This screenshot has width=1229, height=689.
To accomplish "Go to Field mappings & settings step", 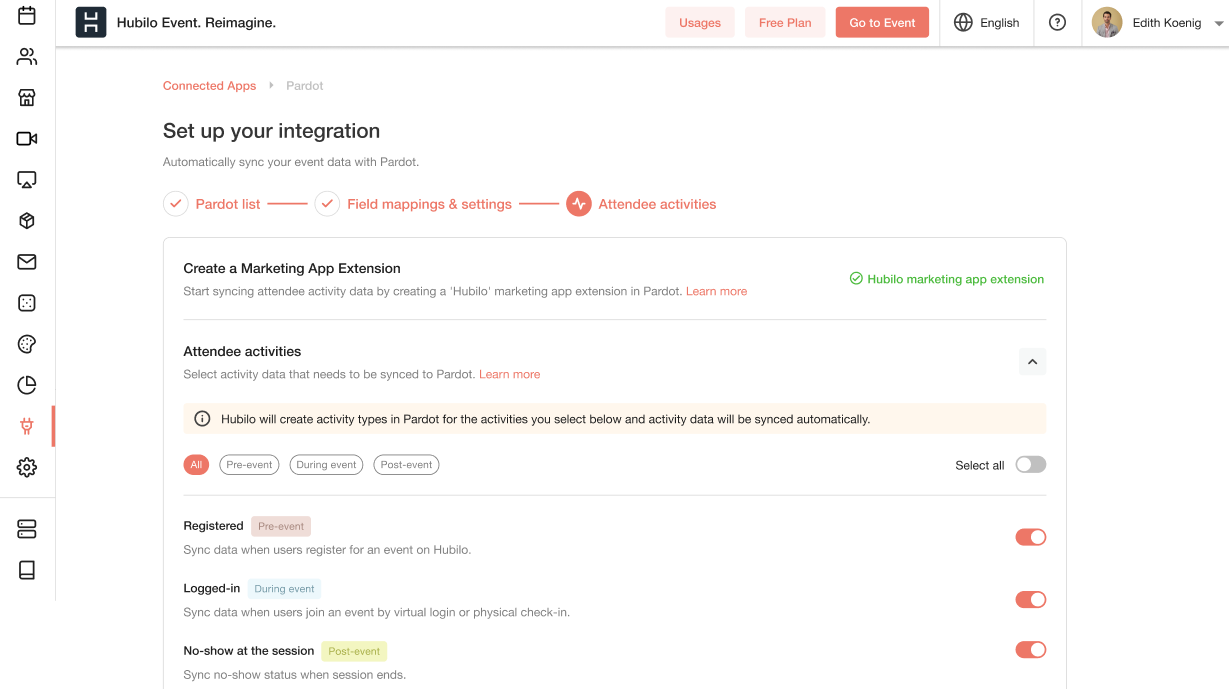I will 429,204.
